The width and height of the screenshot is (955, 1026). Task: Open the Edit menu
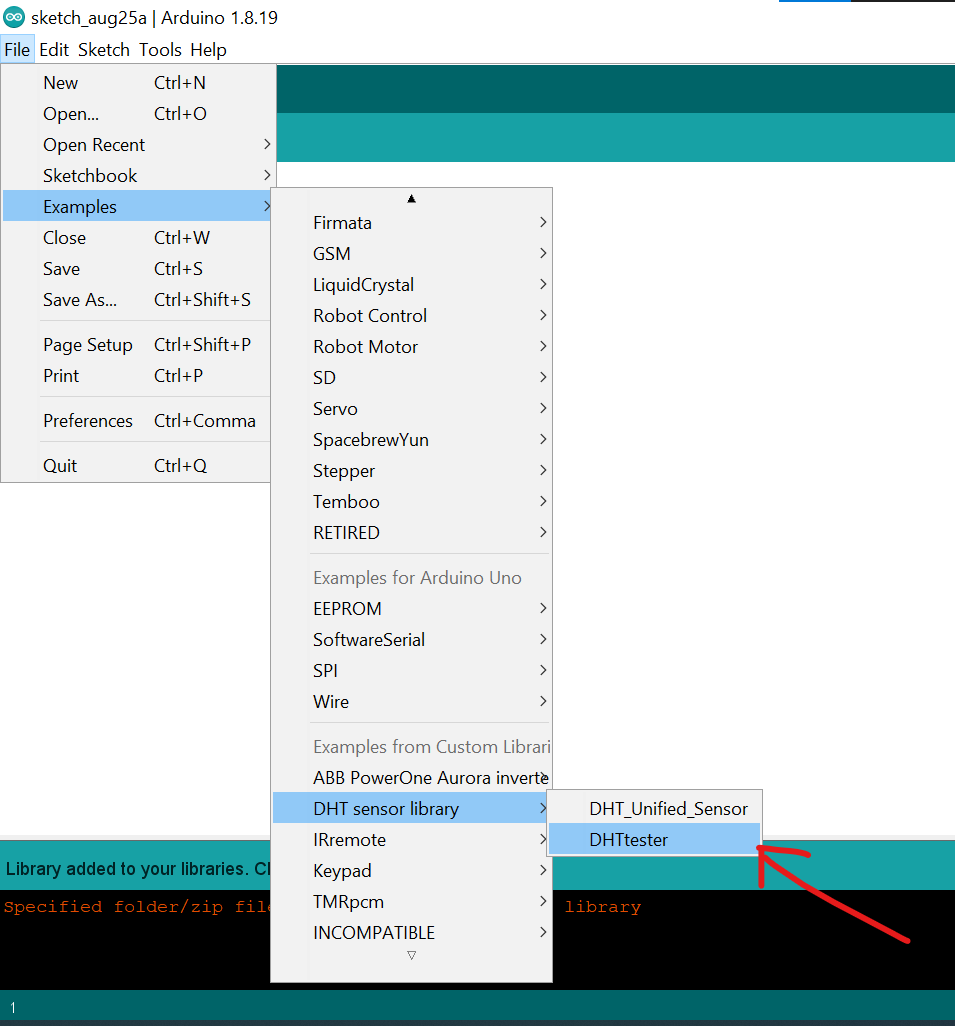[x=54, y=50]
